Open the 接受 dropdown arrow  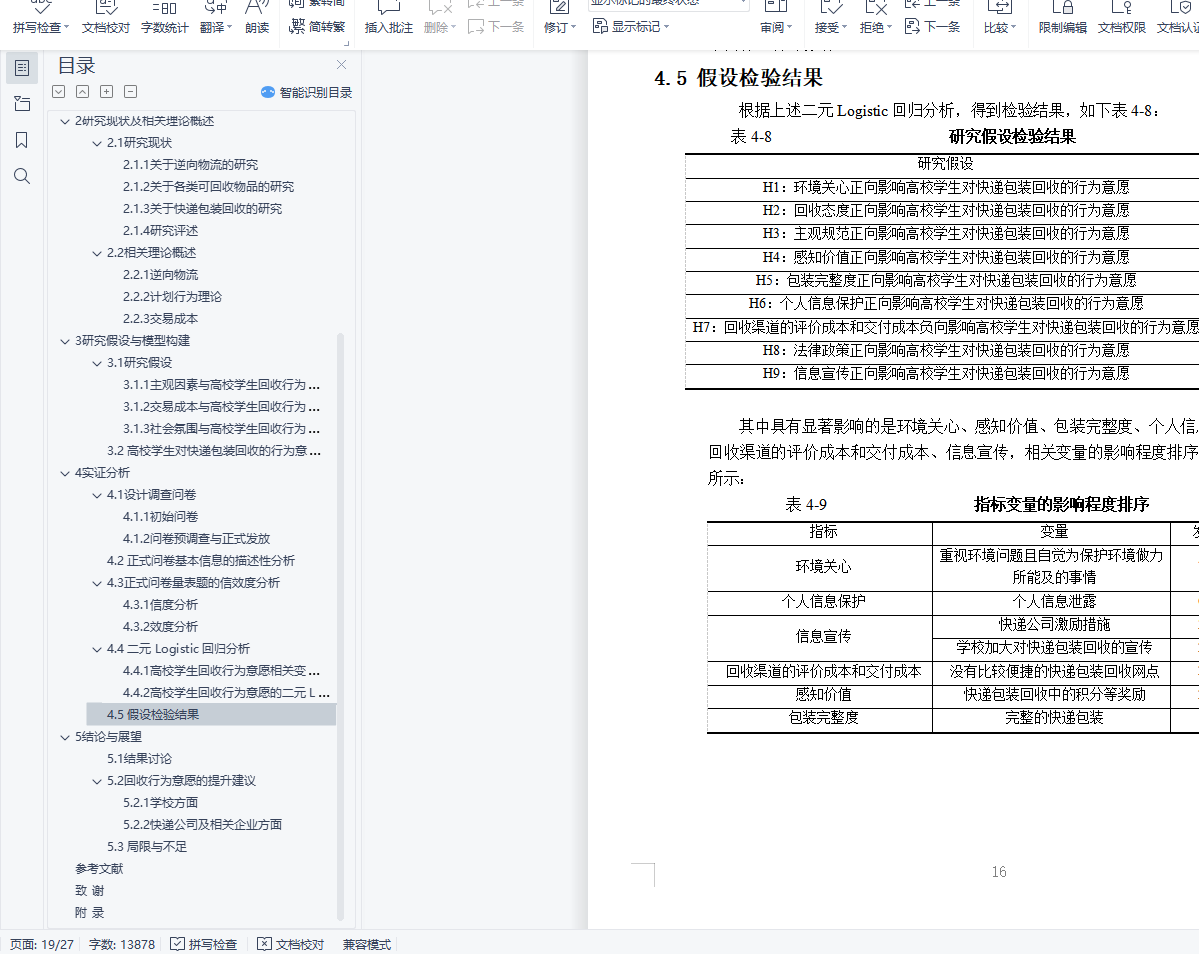pyautogui.click(x=844, y=28)
